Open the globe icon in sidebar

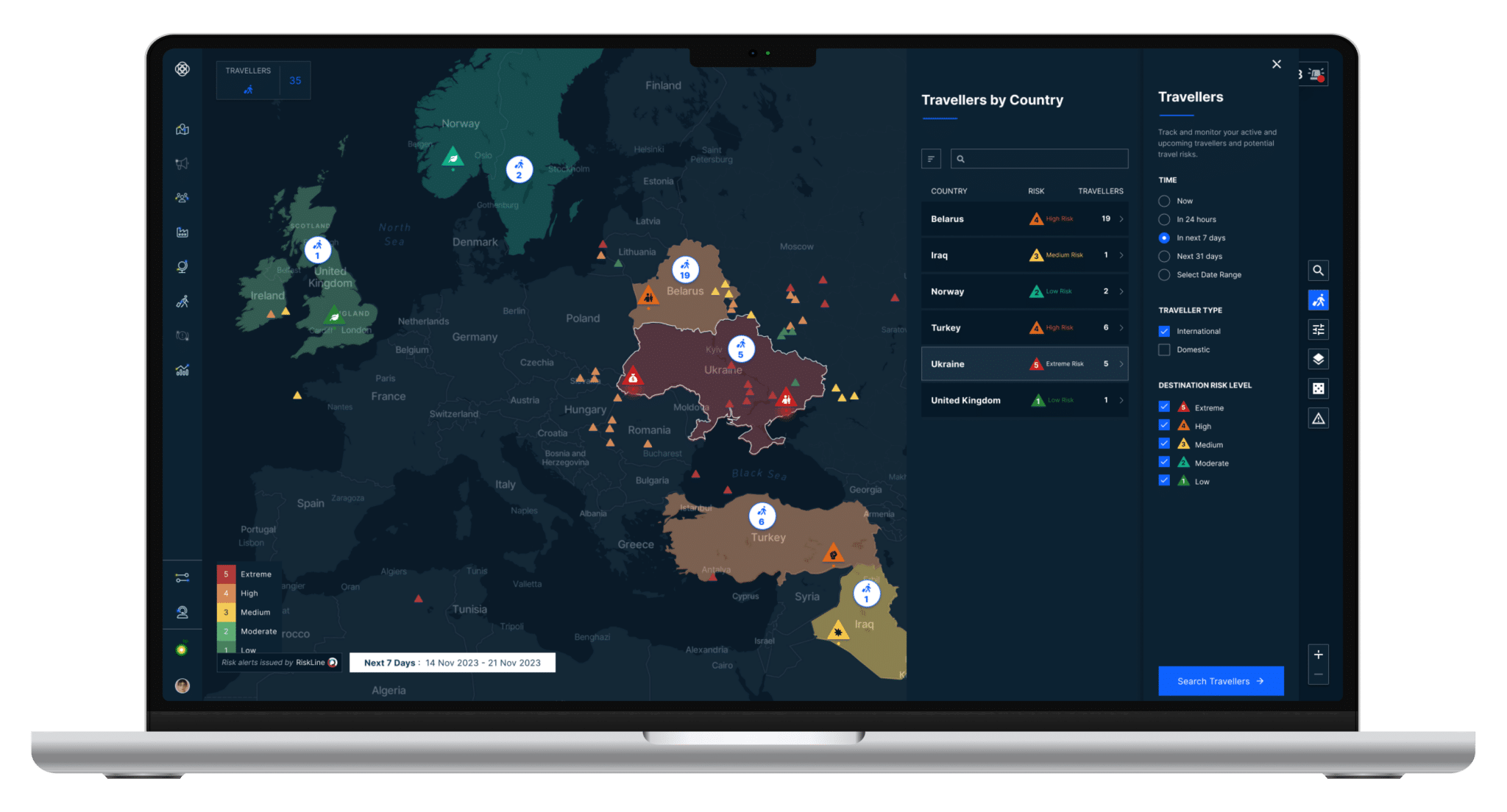[x=182, y=266]
